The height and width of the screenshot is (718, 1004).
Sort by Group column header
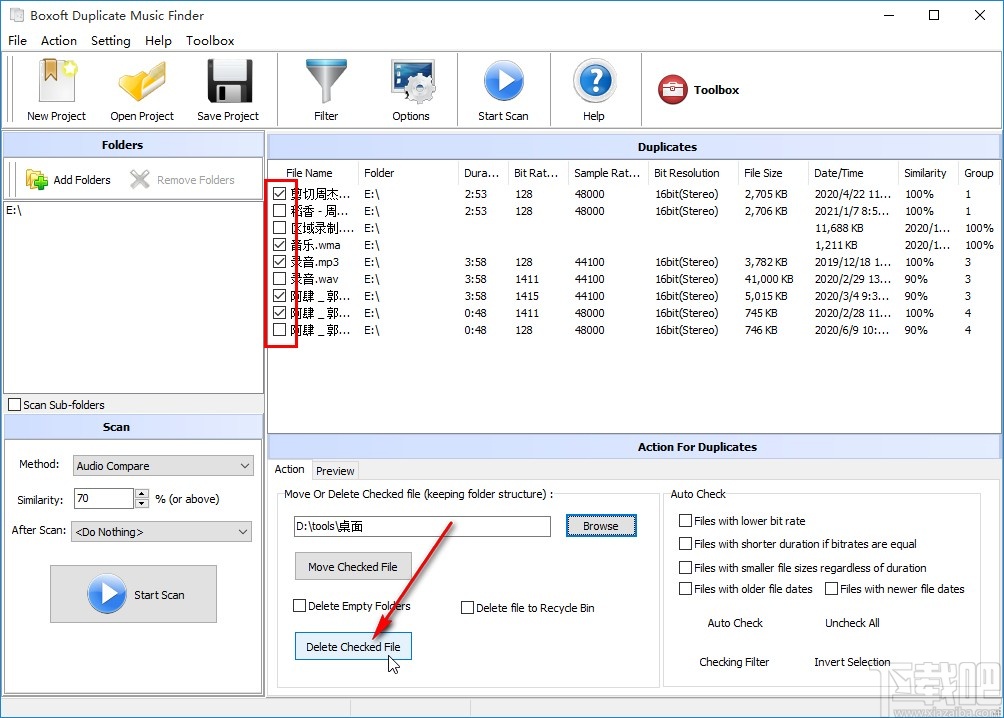[x=978, y=173]
